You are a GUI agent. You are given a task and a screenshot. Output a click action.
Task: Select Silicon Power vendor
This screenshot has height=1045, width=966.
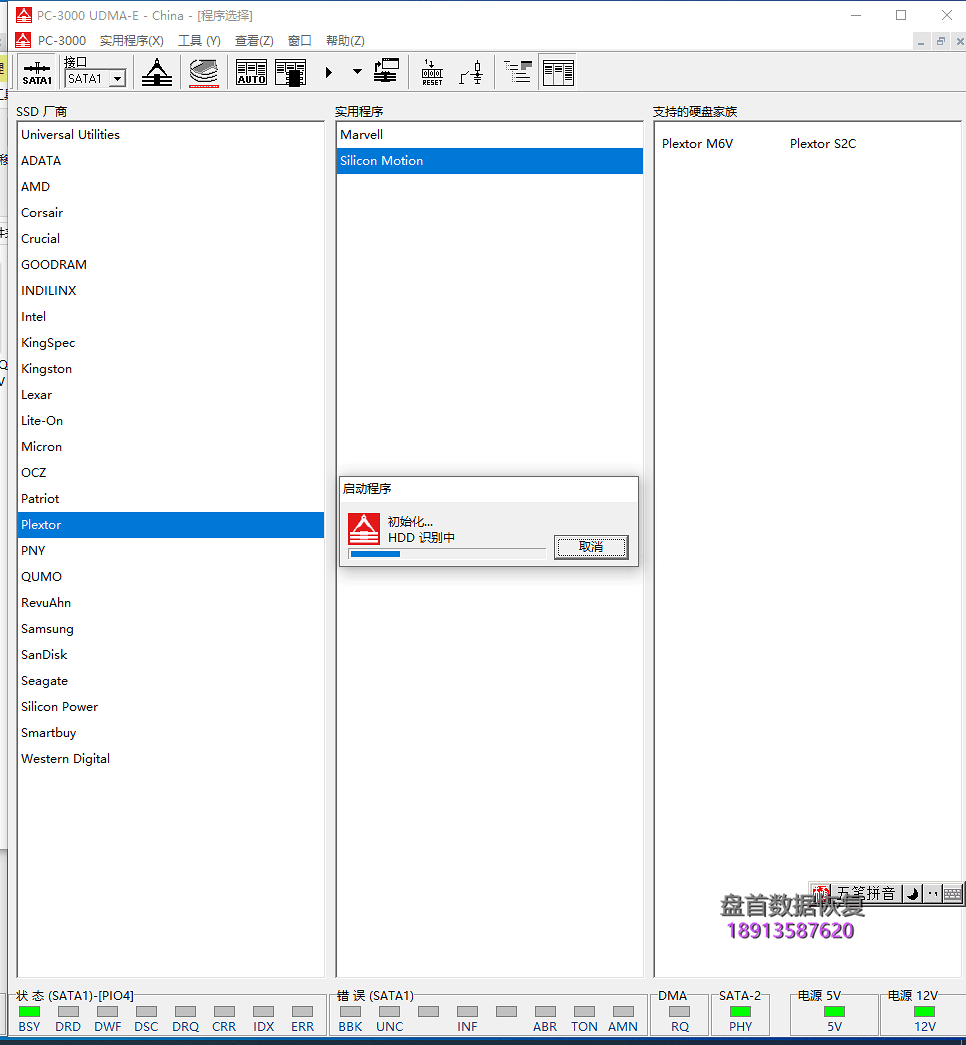(x=171, y=706)
